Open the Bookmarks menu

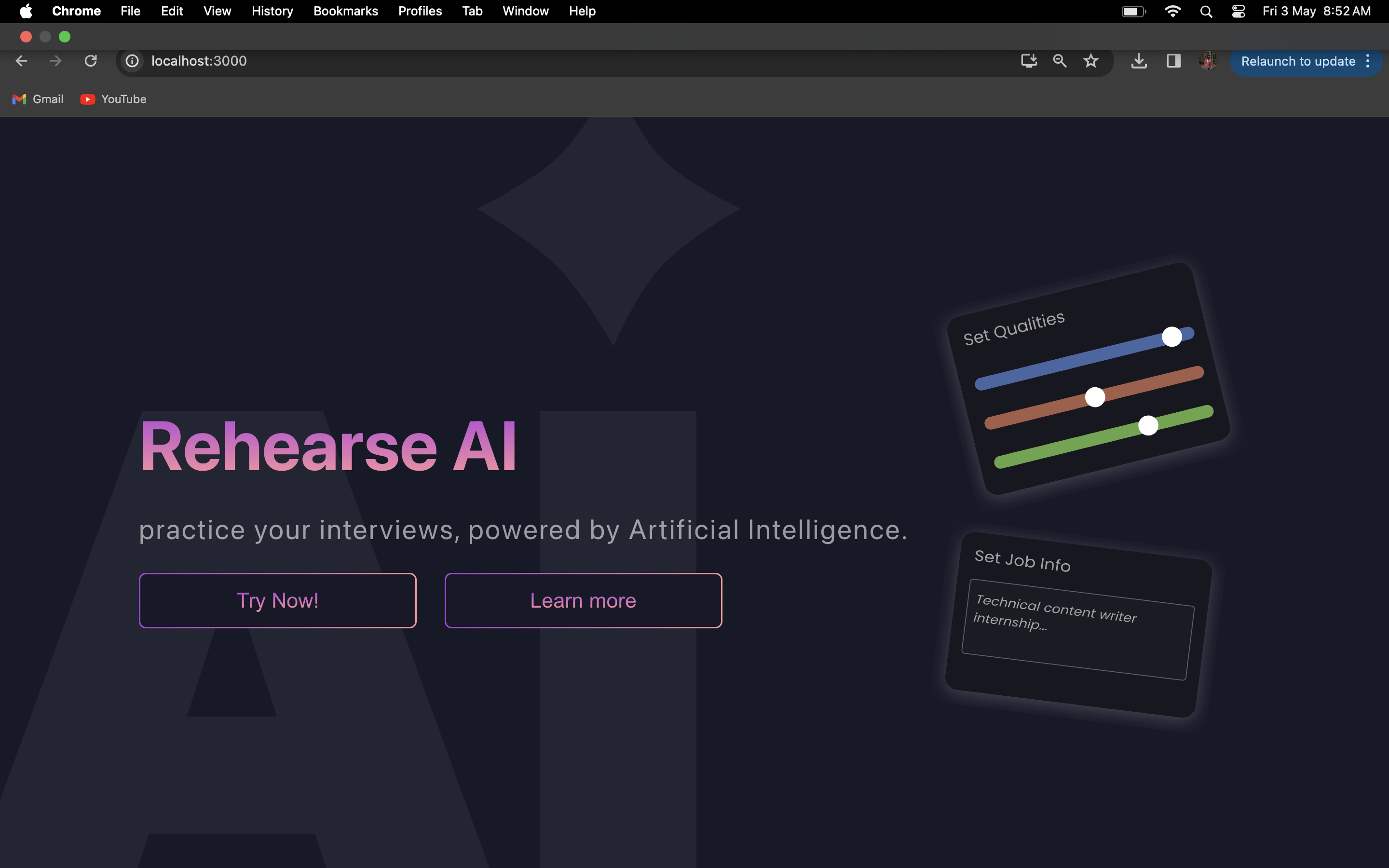click(x=345, y=12)
